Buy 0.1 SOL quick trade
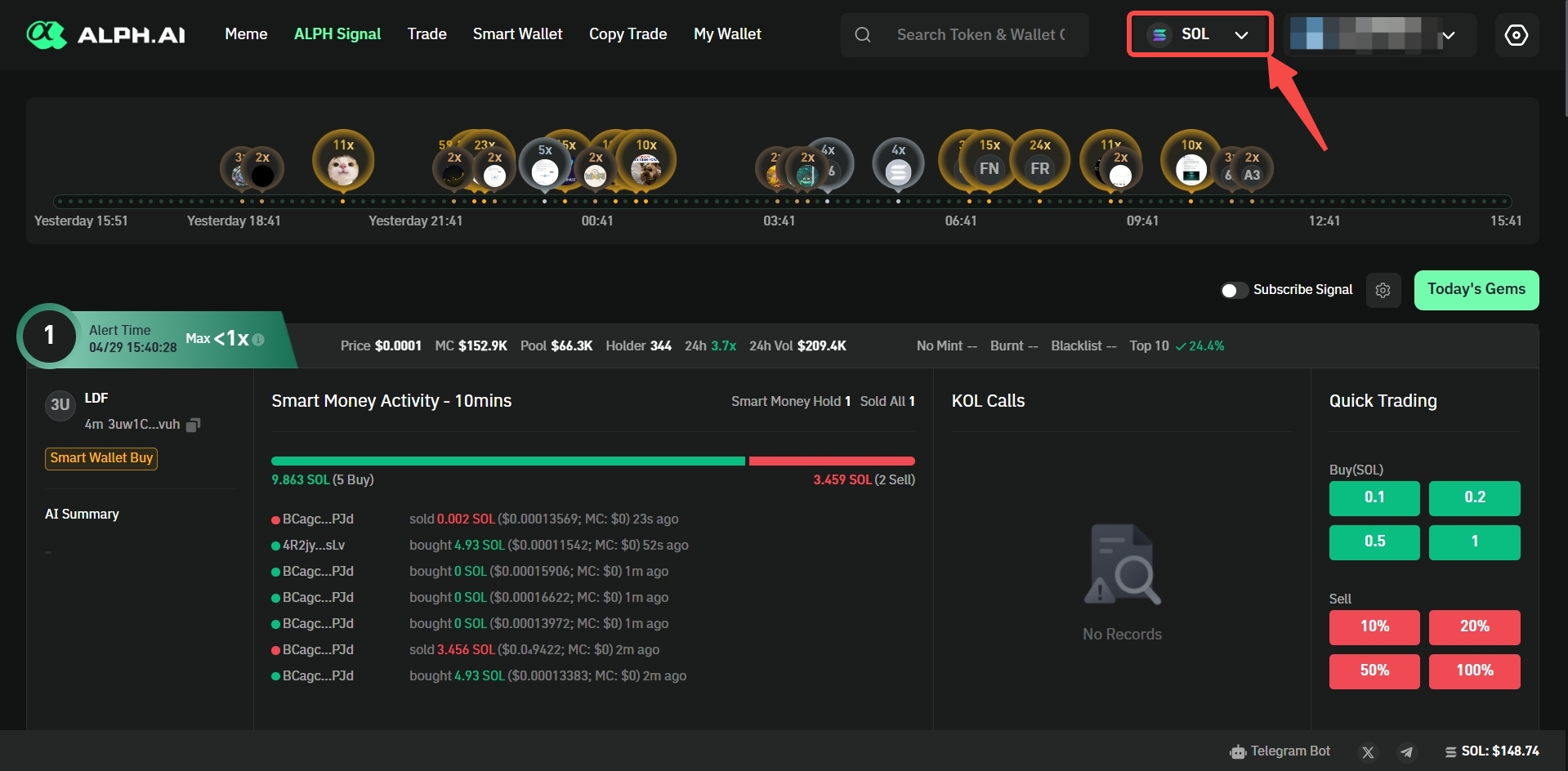This screenshot has width=1568, height=771. pos(1374,498)
